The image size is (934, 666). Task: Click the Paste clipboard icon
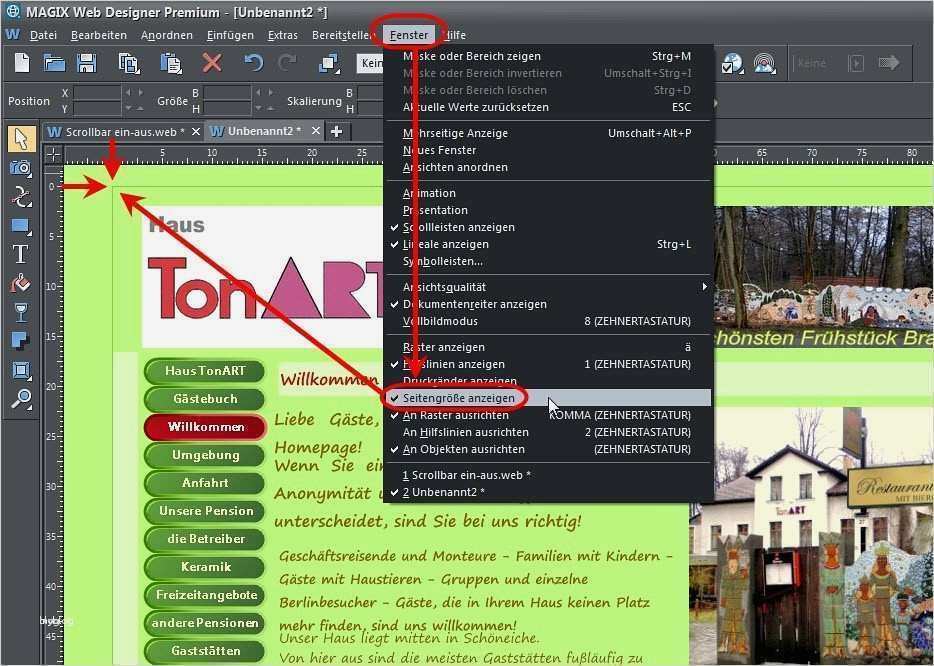pos(170,63)
